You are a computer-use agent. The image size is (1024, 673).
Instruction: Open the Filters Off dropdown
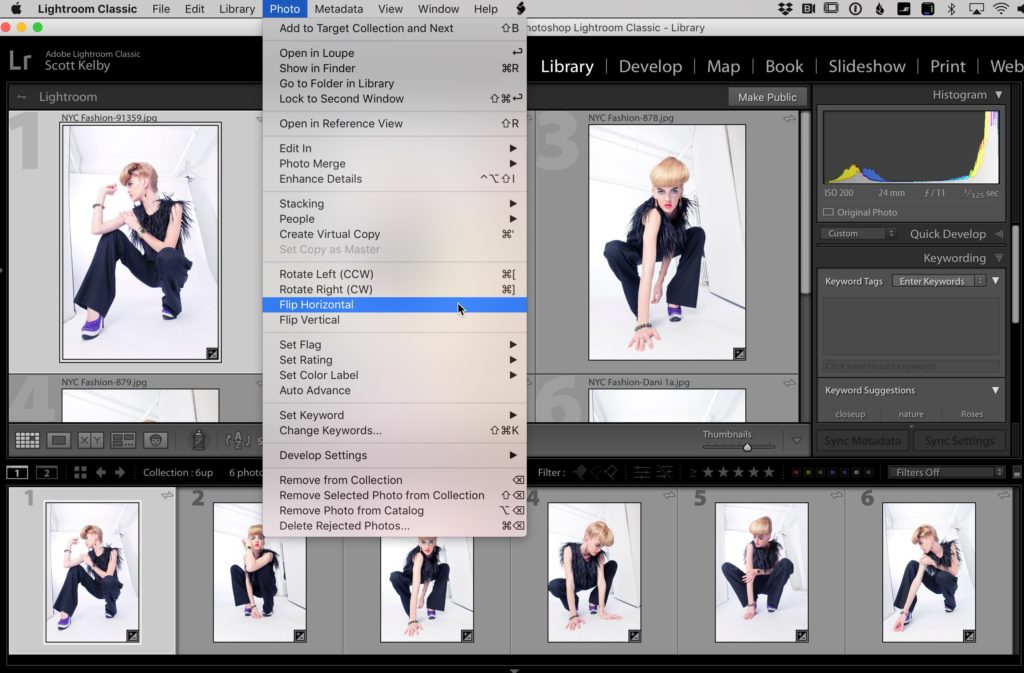coord(946,473)
